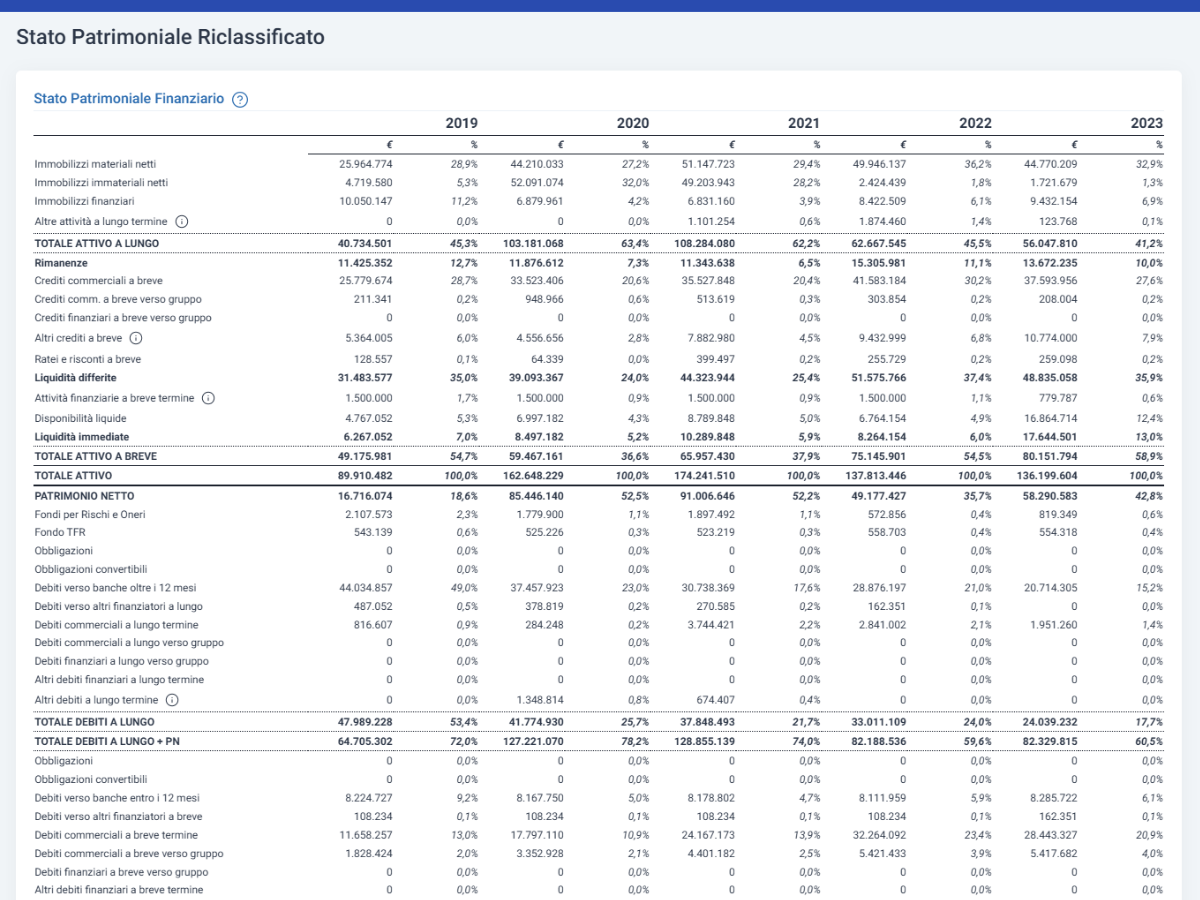1200x900 pixels.
Task: Select Debiti commerciali a lungo termine label
Action: pyautogui.click(x=116, y=624)
